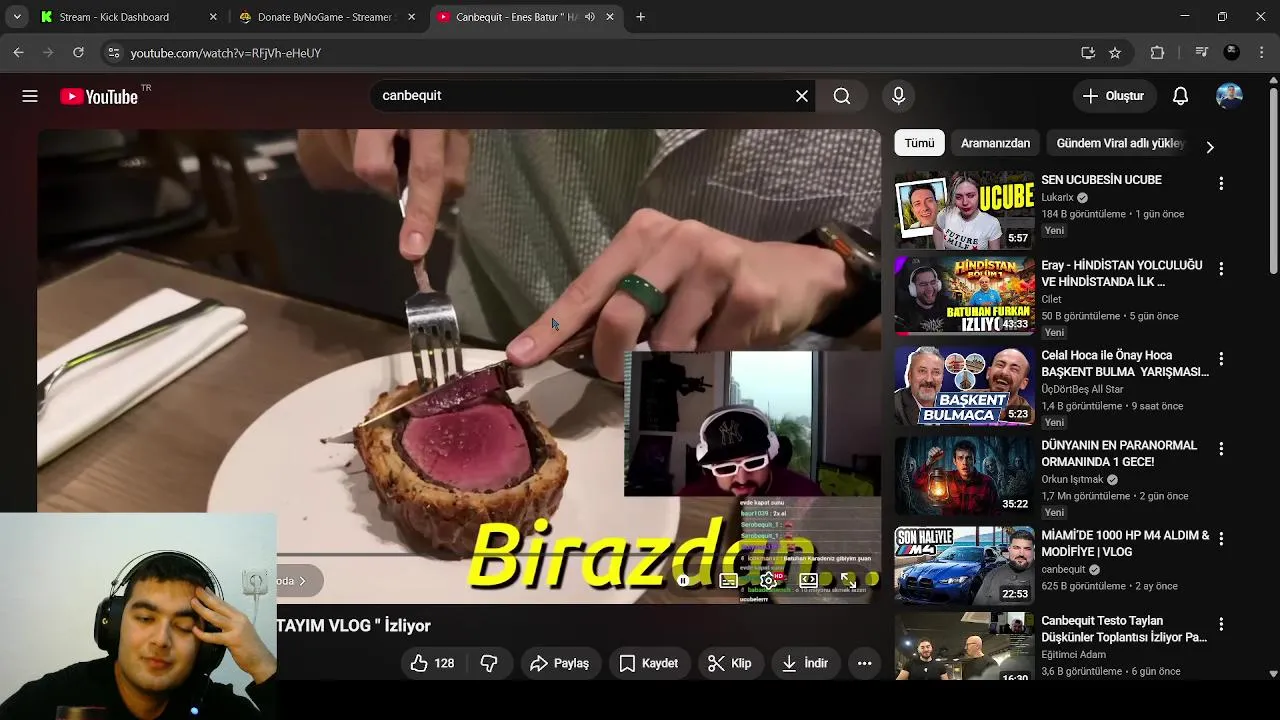Open options for SEN UCUBESİN UCUBE video
The height and width of the screenshot is (720, 1280).
tap(1220, 184)
